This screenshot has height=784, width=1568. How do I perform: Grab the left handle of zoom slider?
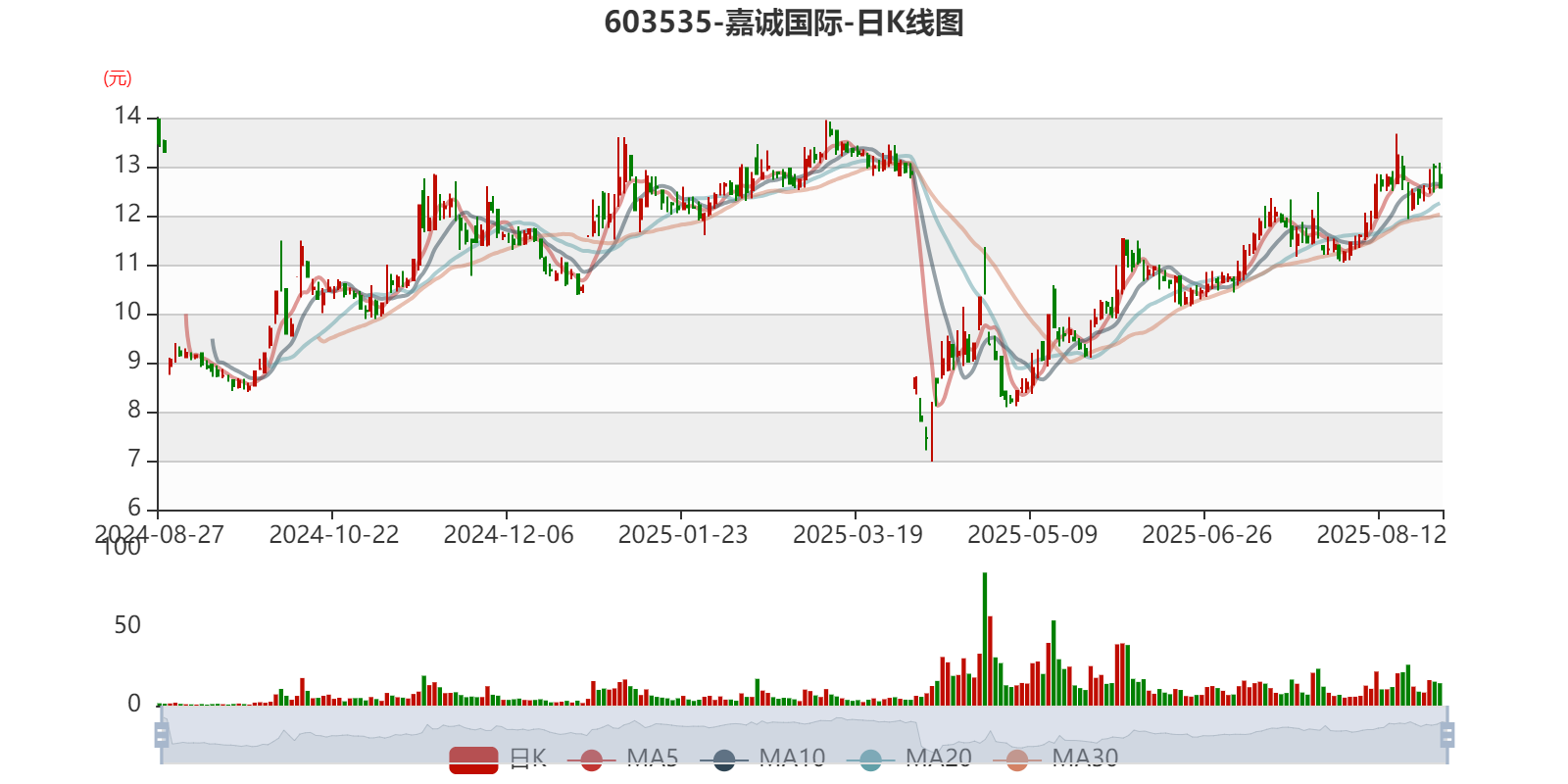162,735
